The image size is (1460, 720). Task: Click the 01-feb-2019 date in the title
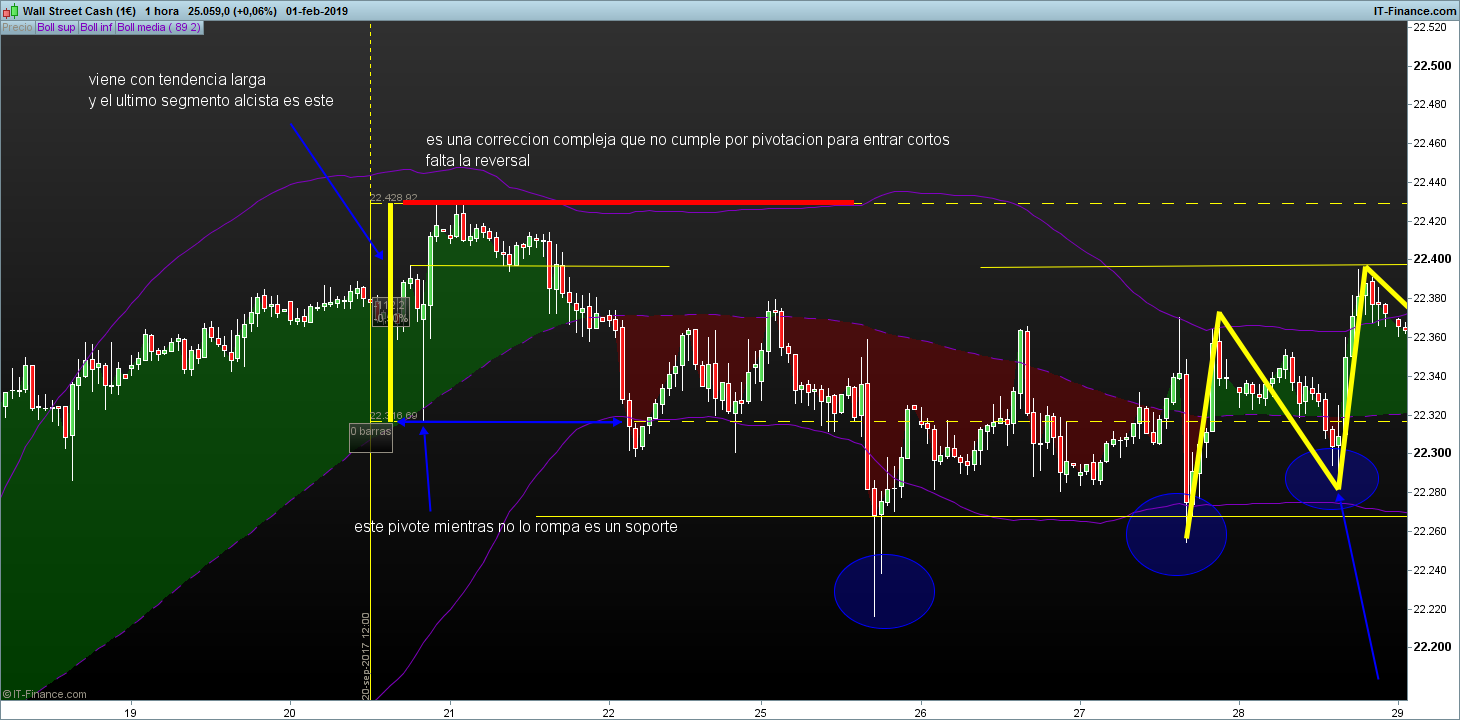(319, 10)
